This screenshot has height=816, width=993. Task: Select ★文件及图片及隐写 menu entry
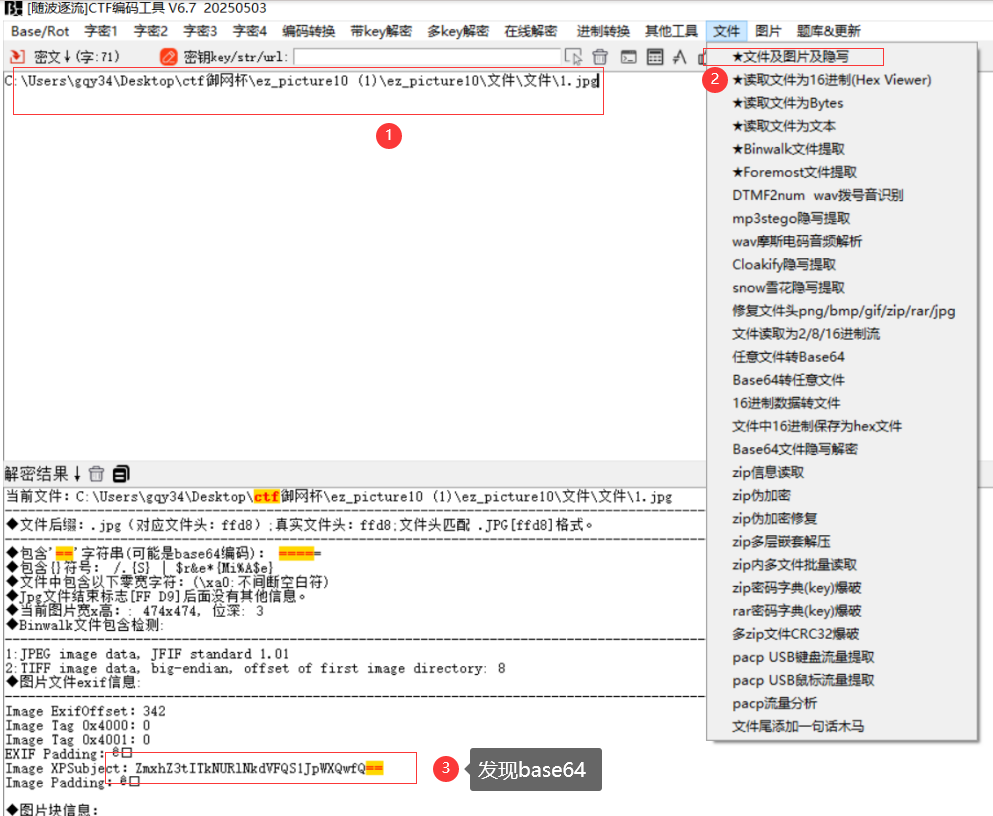tap(842, 57)
